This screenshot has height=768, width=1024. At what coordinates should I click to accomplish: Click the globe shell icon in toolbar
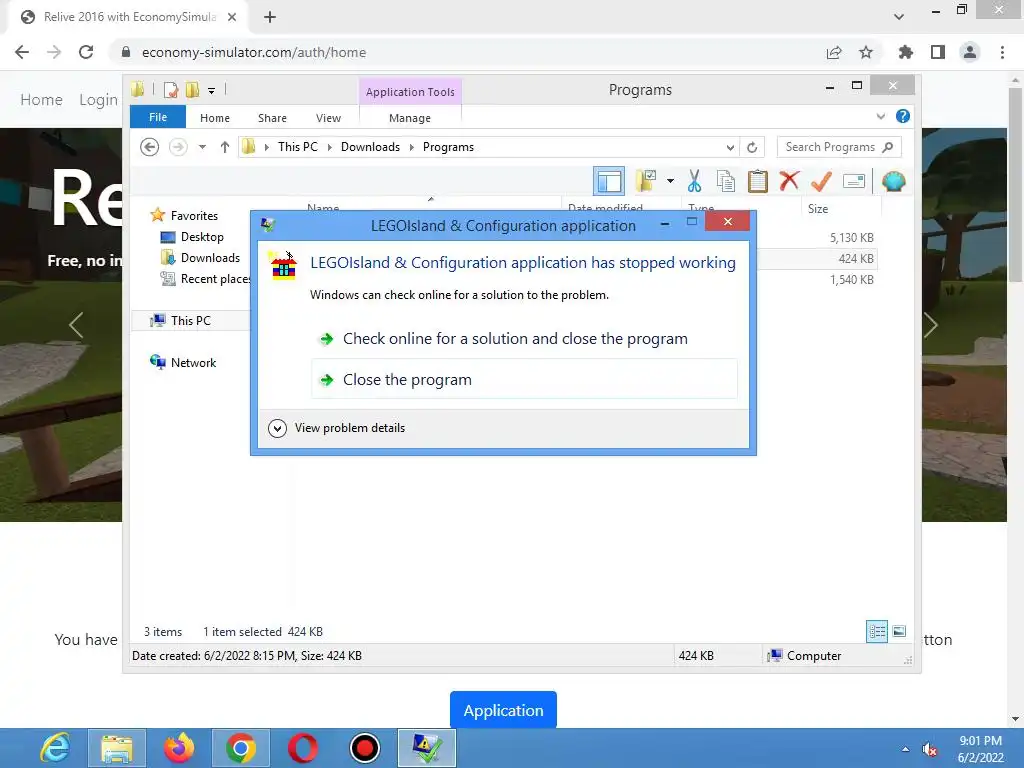[x=893, y=181]
